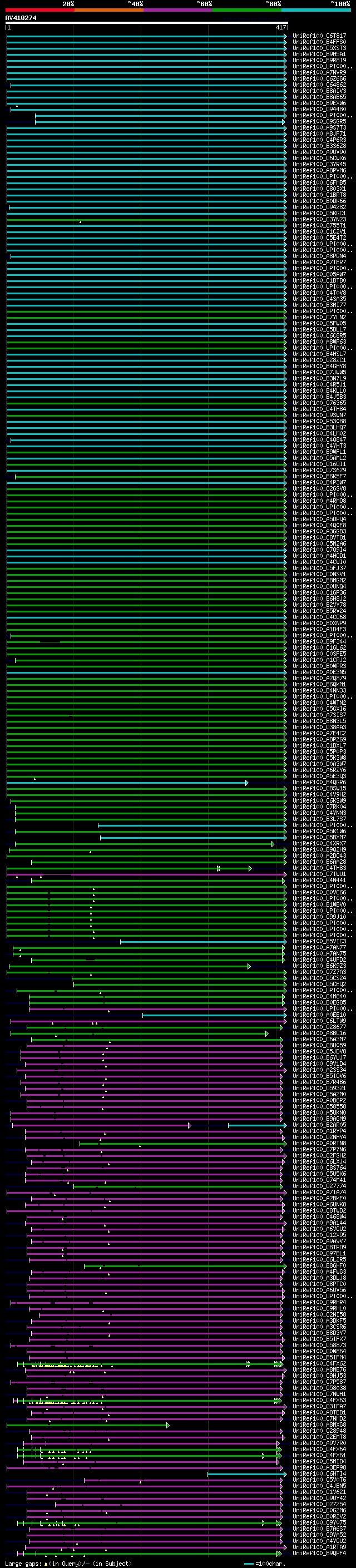Image resolution: width=356 pixels, height=1568 pixels.
Task: Click the green alignment bar for UniRef100_A8MXG8
Action: (88, 1425)
